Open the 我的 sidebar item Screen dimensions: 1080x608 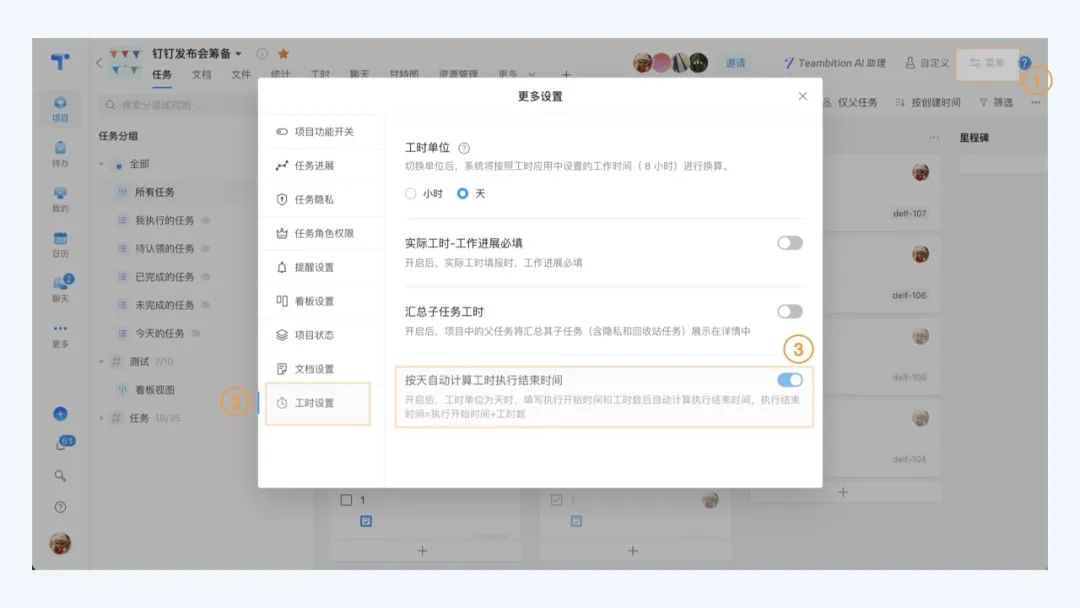coord(61,199)
